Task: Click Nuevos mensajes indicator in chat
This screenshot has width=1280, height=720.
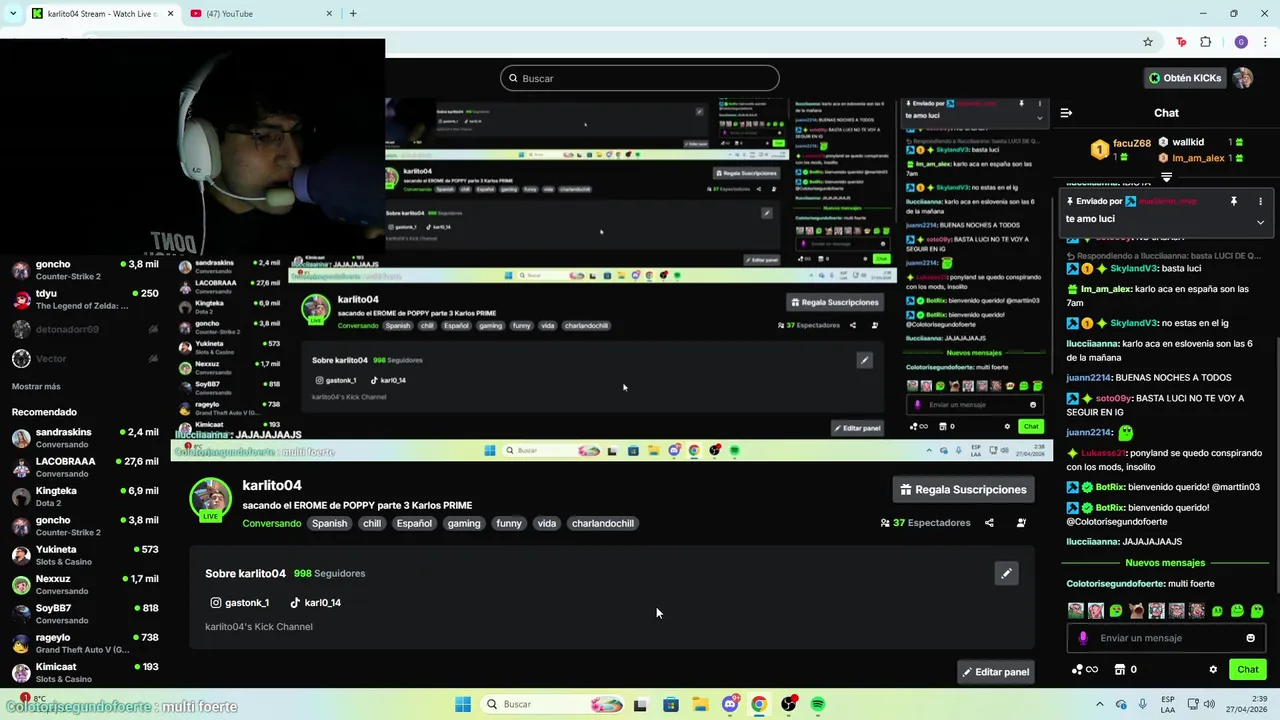Action: tap(1165, 563)
